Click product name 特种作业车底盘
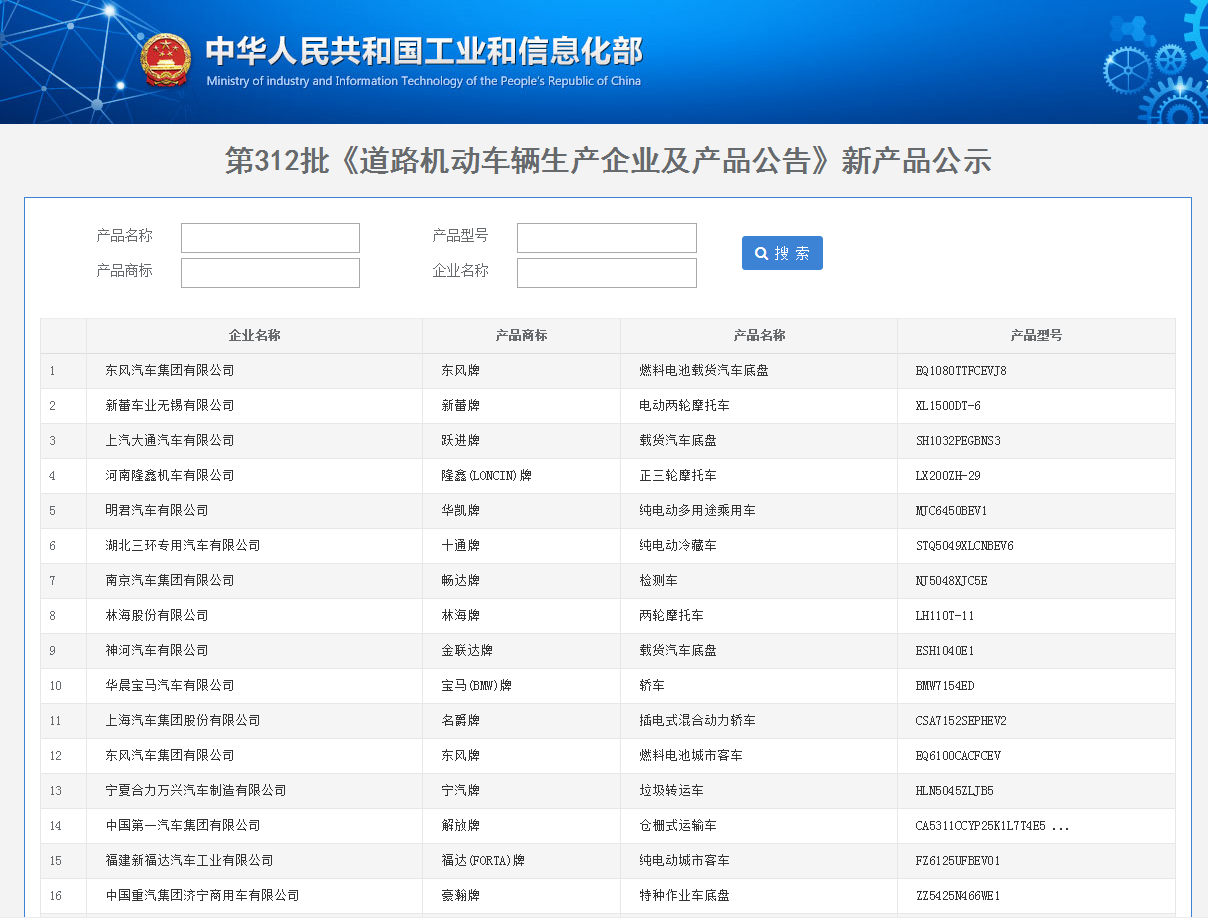This screenshot has height=922, width=1208. (684, 896)
